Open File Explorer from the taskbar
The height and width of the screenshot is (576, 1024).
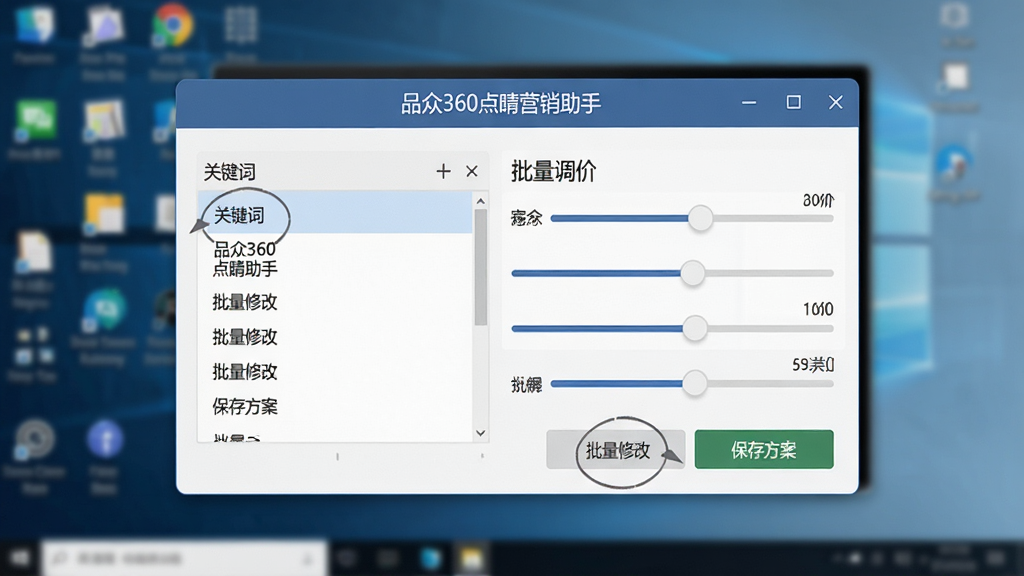tap(472, 558)
